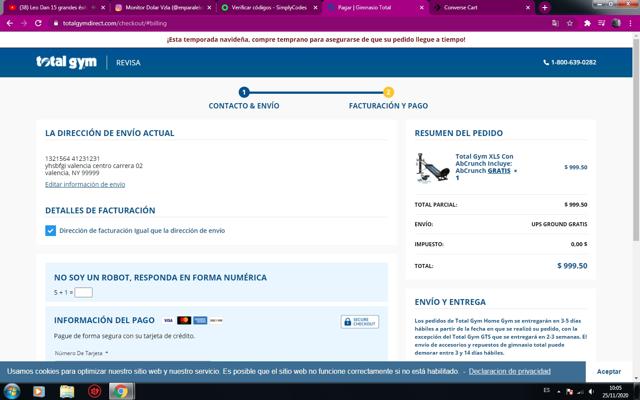Image resolution: width=640 pixels, height=400 pixels.
Task: Click the Secure Checkout lock badge
Action: point(360,322)
